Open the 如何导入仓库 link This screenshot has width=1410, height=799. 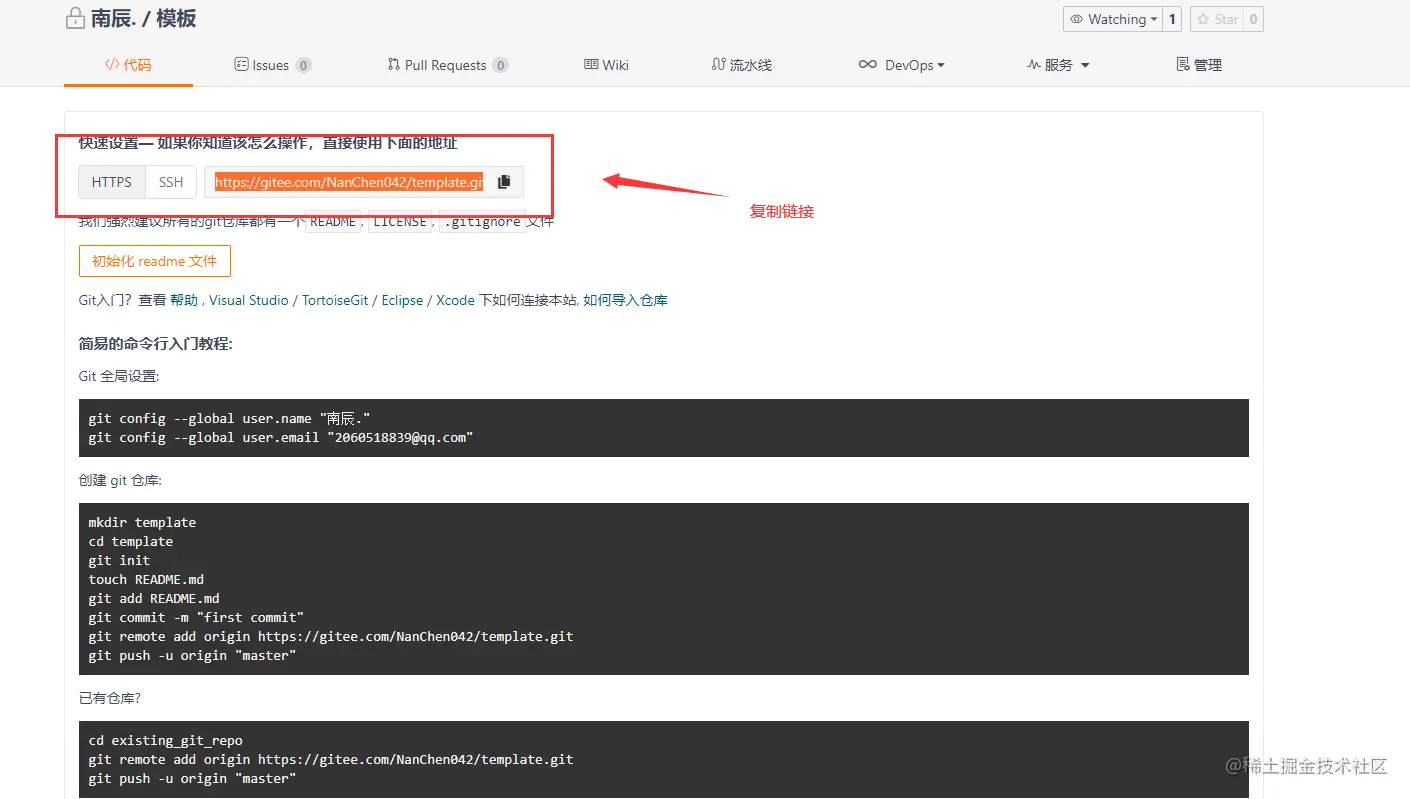(625, 300)
